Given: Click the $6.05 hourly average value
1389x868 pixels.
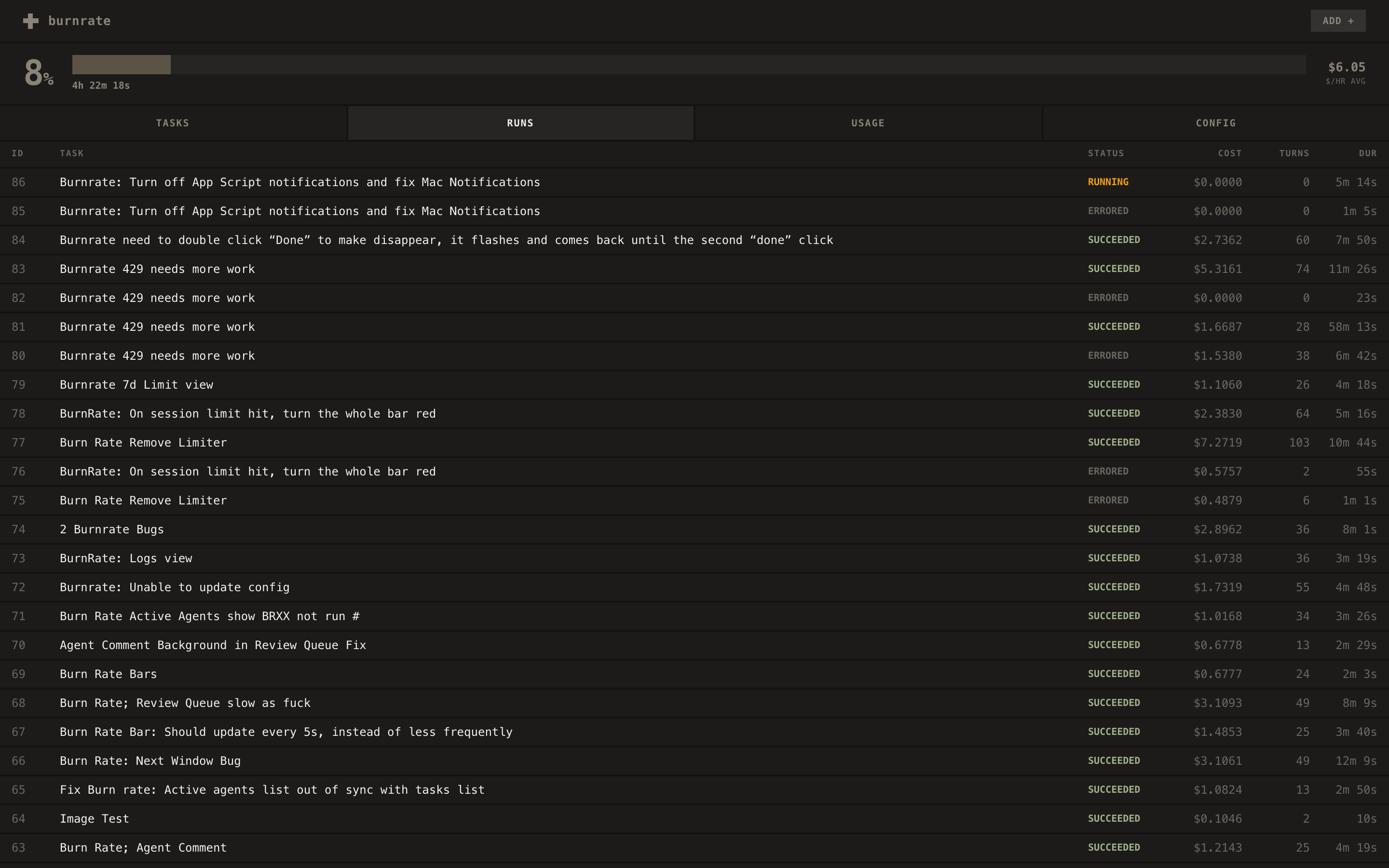Looking at the screenshot, I should pos(1347,67).
